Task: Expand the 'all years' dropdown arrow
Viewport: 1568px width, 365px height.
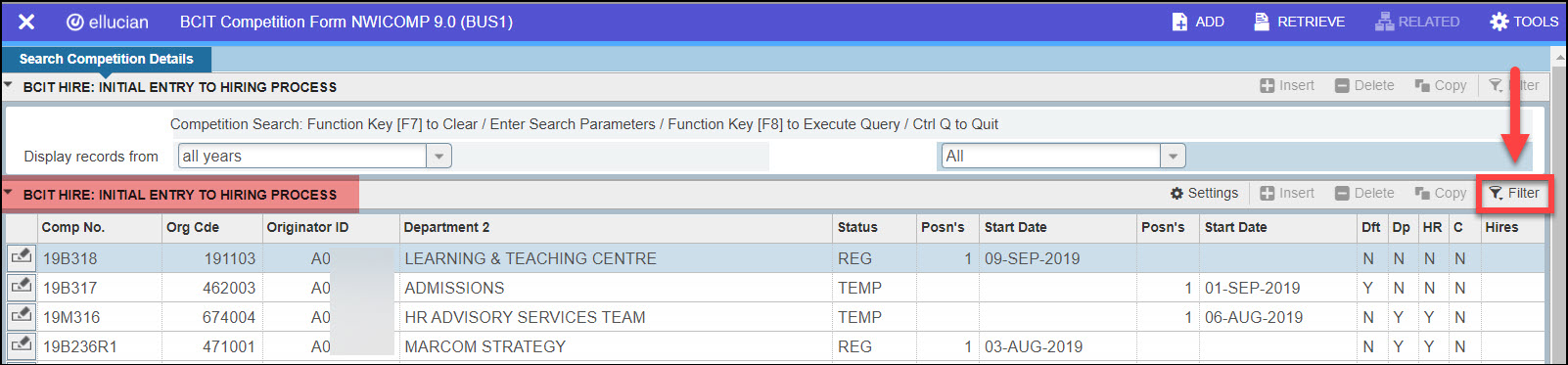Action: coord(439,157)
